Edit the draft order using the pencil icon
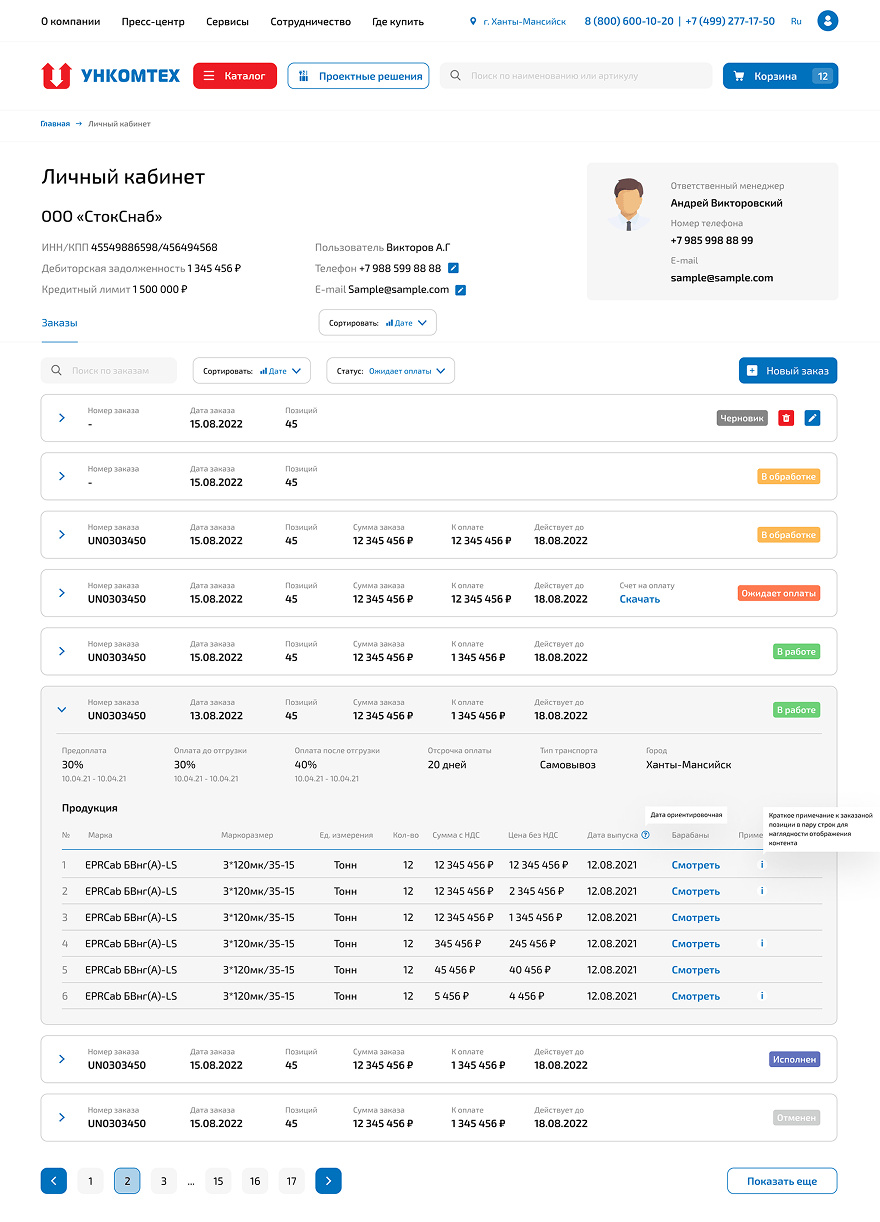 812,417
